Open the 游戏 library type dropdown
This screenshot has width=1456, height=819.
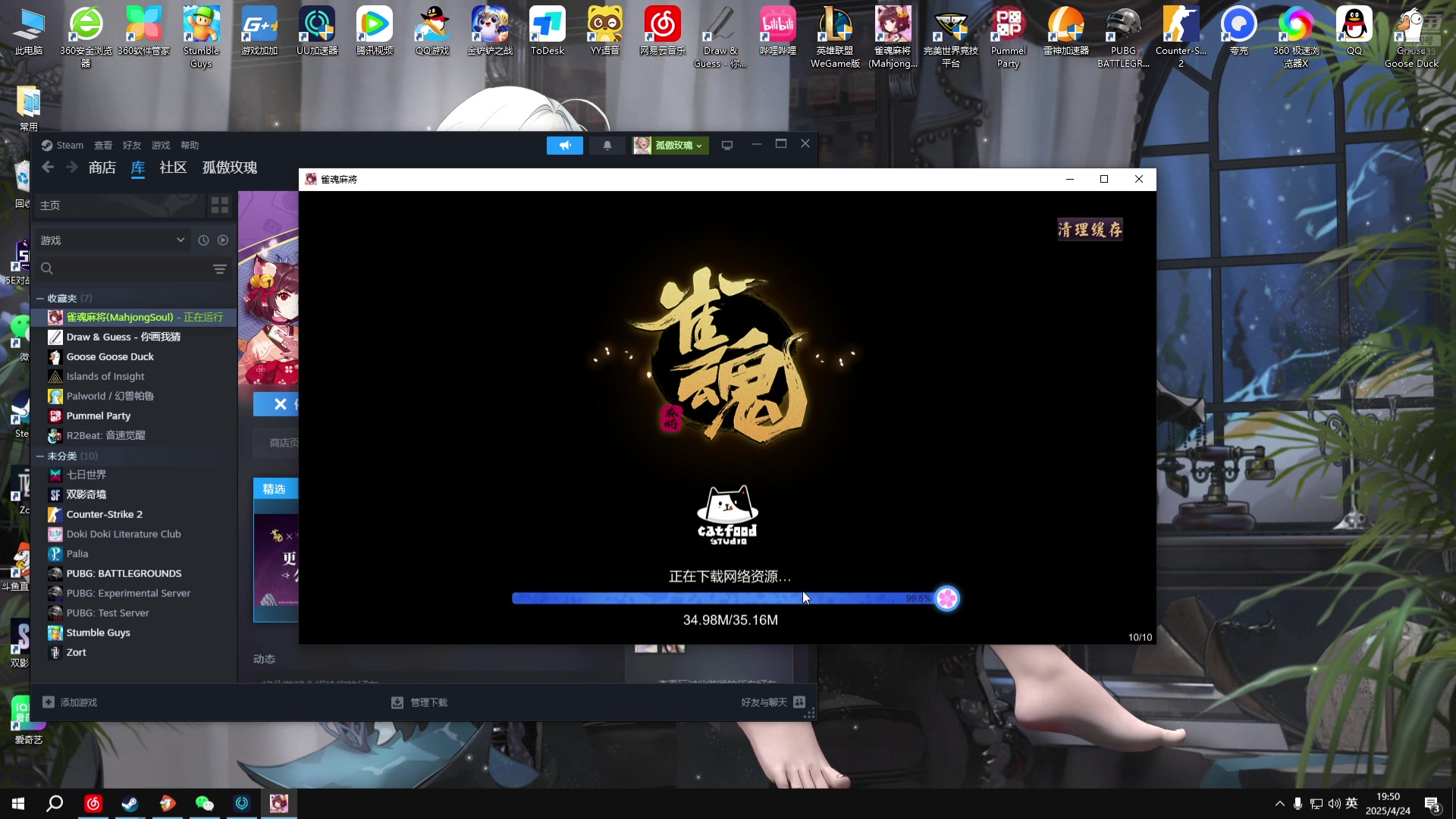coord(112,240)
